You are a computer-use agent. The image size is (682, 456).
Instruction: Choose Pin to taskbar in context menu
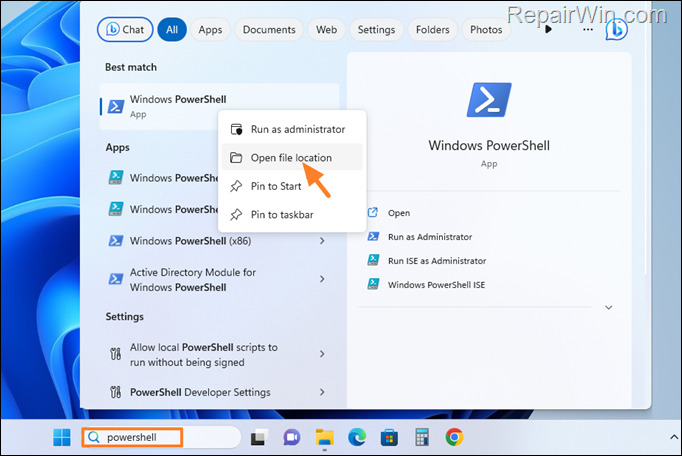pos(292,215)
